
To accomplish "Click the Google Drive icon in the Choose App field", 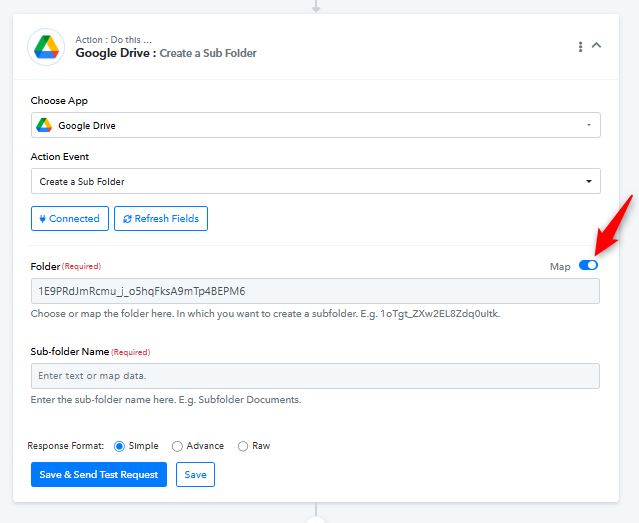I will [44, 125].
